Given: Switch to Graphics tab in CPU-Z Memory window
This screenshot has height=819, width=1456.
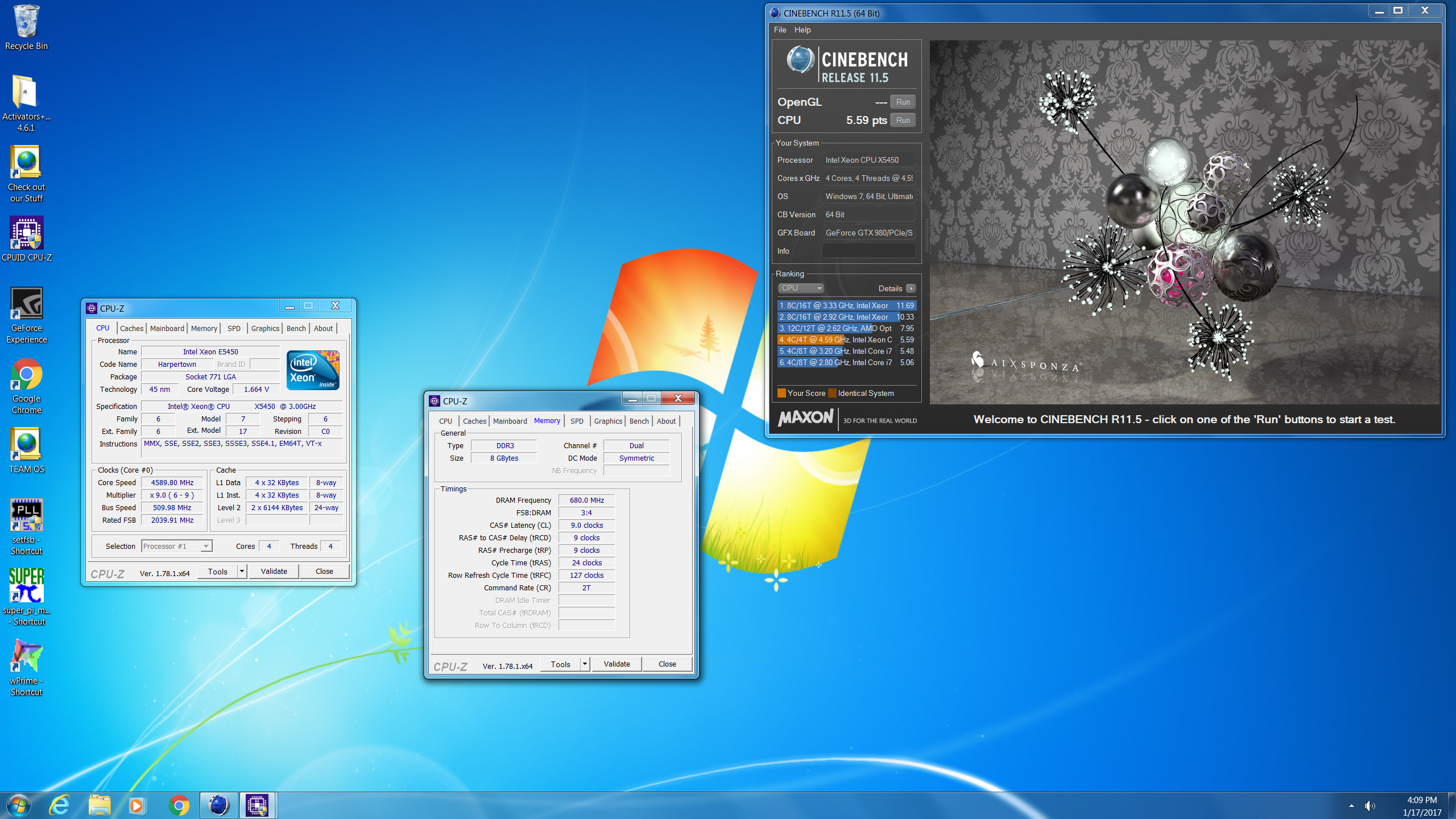Looking at the screenshot, I should pos(608,421).
